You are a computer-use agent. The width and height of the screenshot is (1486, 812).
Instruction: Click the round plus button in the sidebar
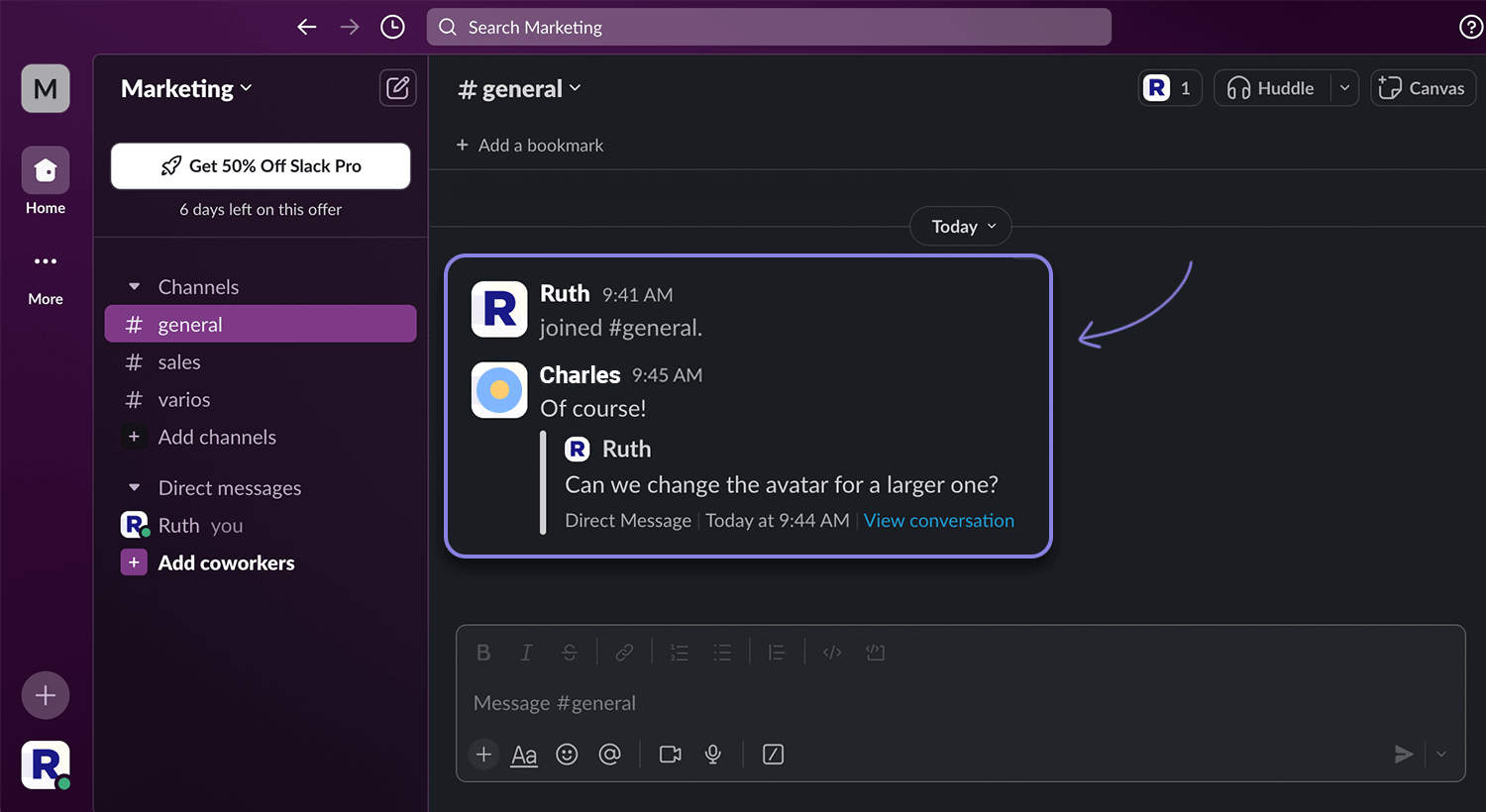pos(46,695)
